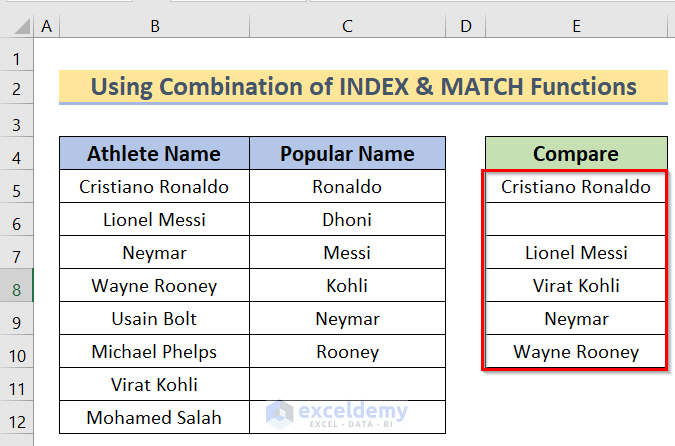Select column C header
The width and height of the screenshot is (675, 446).
(x=347, y=26)
